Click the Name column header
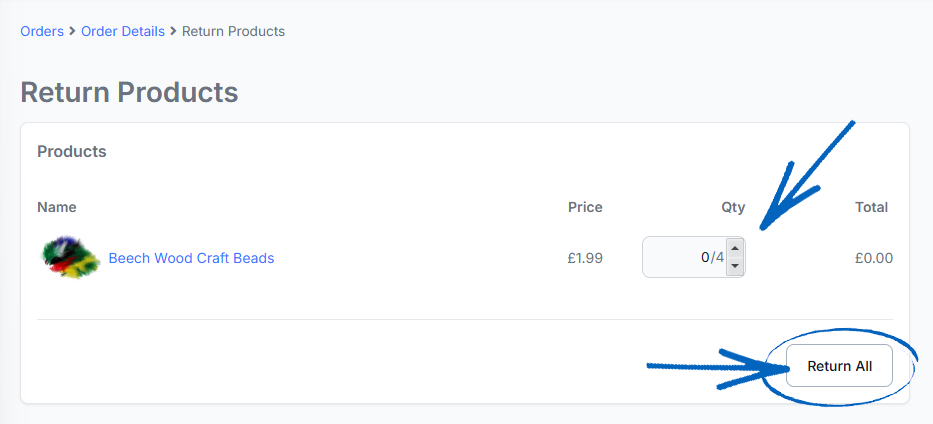933x424 pixels. click(x=57, y=207)
